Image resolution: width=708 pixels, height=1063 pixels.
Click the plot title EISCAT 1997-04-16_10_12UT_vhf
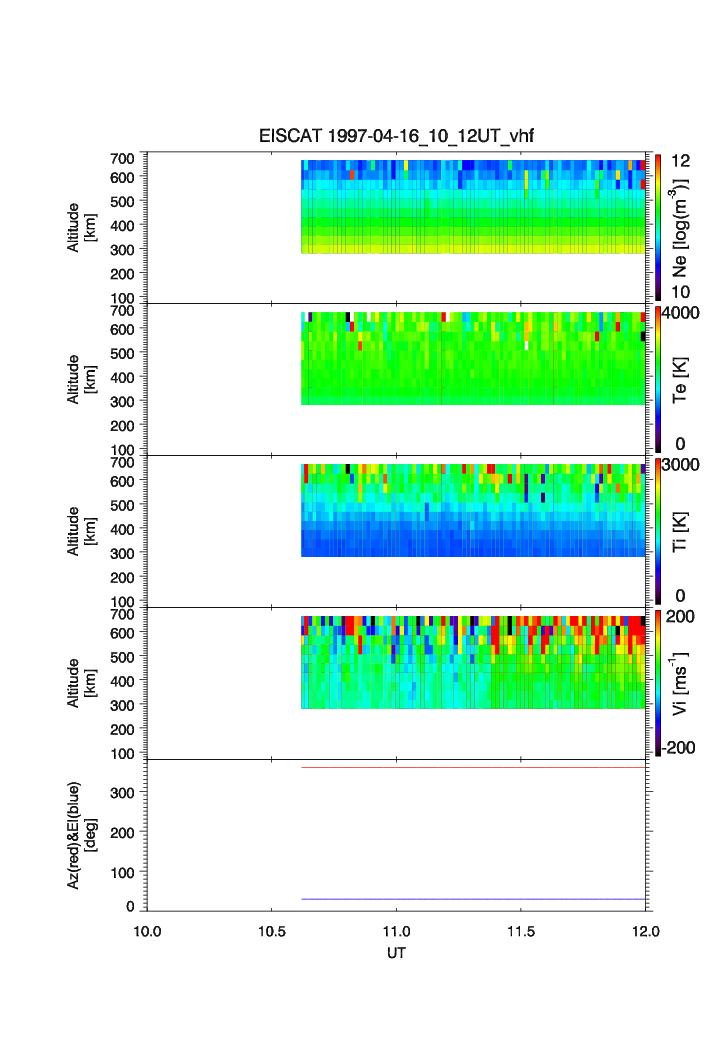396,136
